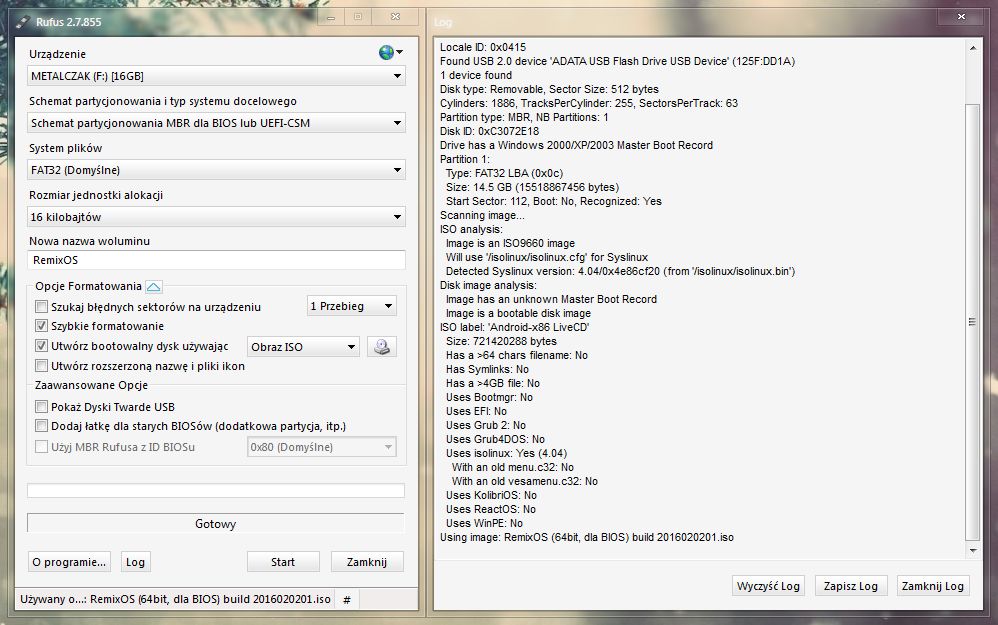Open the language globe menu
This screenshot has height=625, width=998.
coord(390,52)
